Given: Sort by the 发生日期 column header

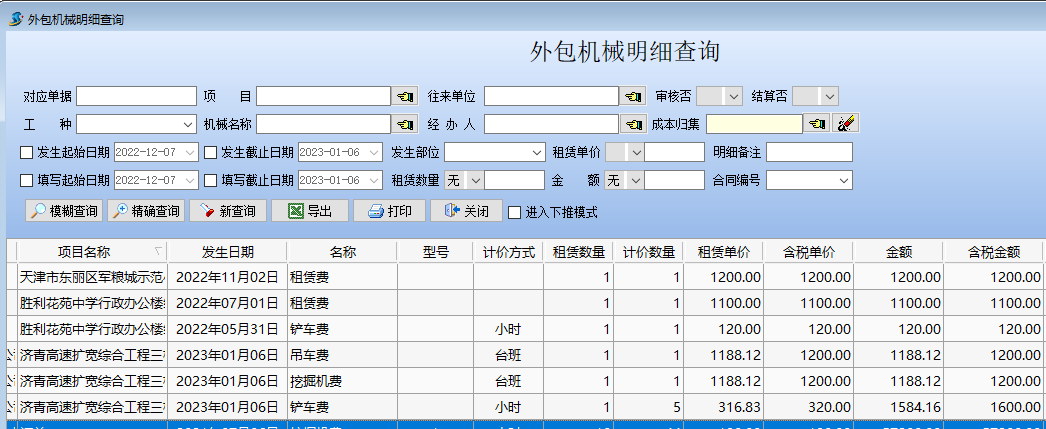Looking at the screenshot, I should (227, 252).
